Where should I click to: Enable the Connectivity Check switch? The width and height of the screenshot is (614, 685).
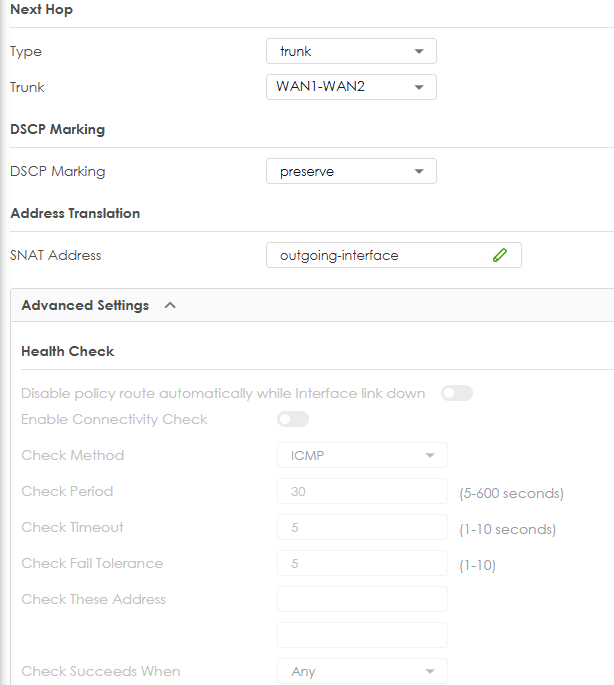click(x=293, y=419)
